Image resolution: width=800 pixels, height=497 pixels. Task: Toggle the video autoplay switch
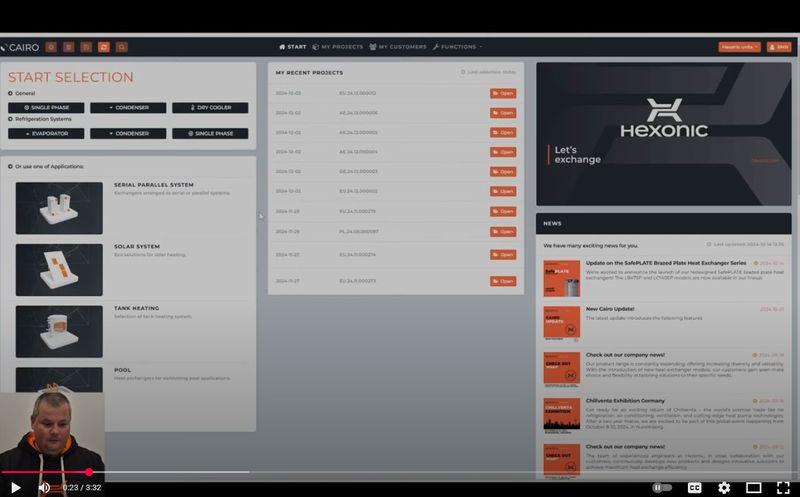pos(662,488)
